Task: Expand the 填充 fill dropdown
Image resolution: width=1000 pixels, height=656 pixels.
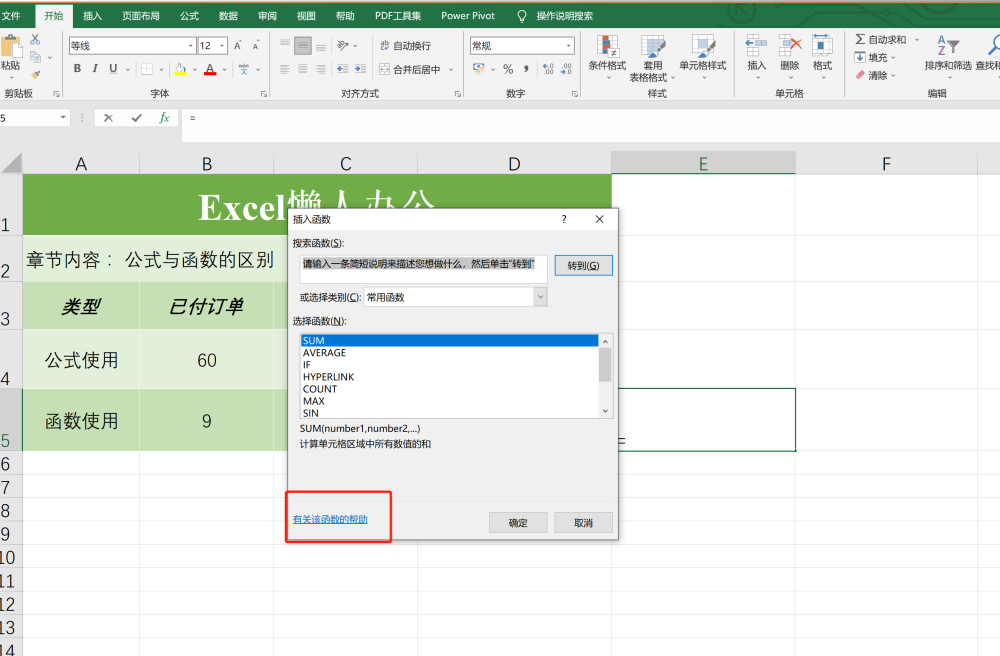Action: [893, 57]
